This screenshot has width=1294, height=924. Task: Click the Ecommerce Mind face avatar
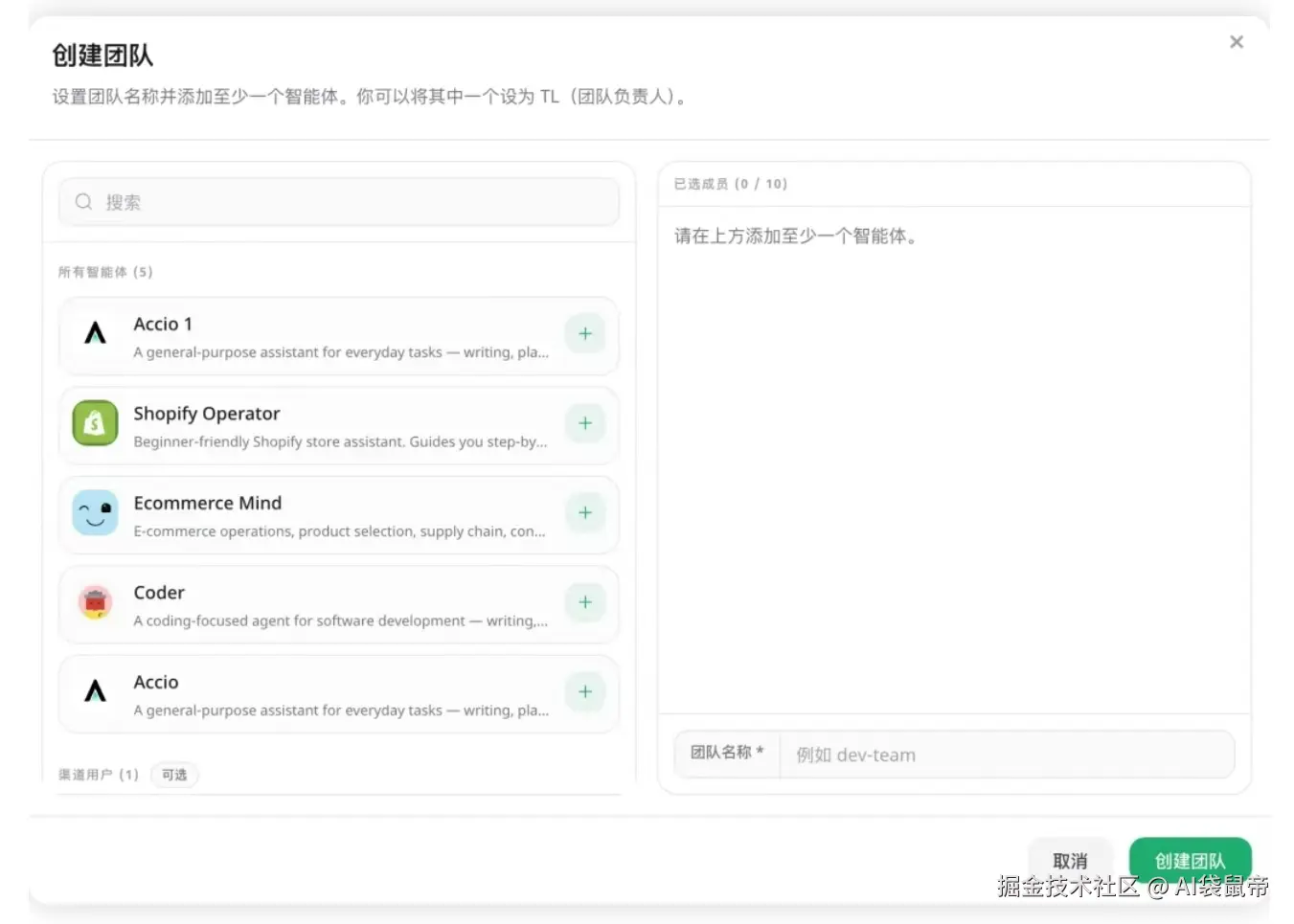[95, 513]
